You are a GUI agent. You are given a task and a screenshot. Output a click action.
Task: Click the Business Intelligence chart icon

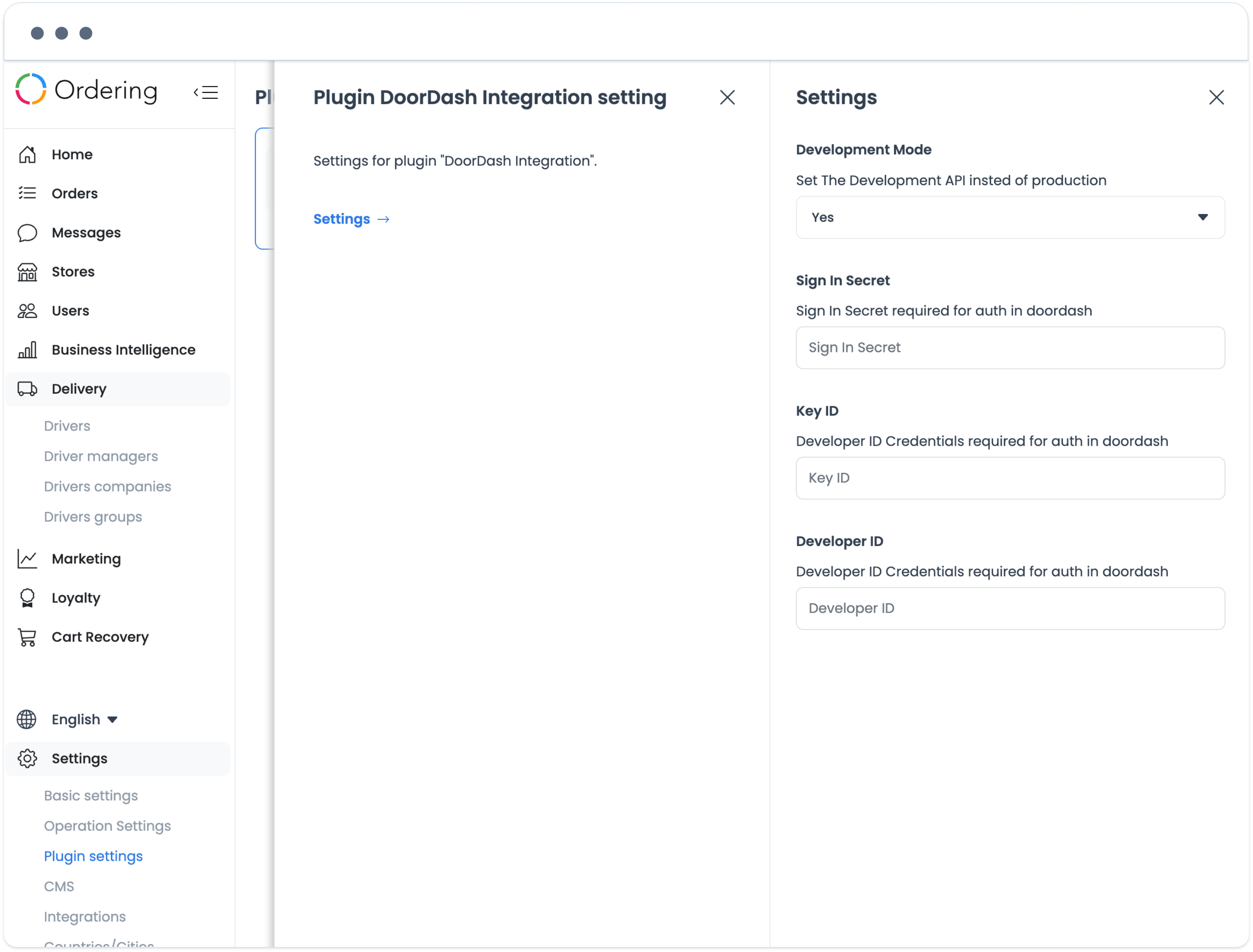[27, 350]
